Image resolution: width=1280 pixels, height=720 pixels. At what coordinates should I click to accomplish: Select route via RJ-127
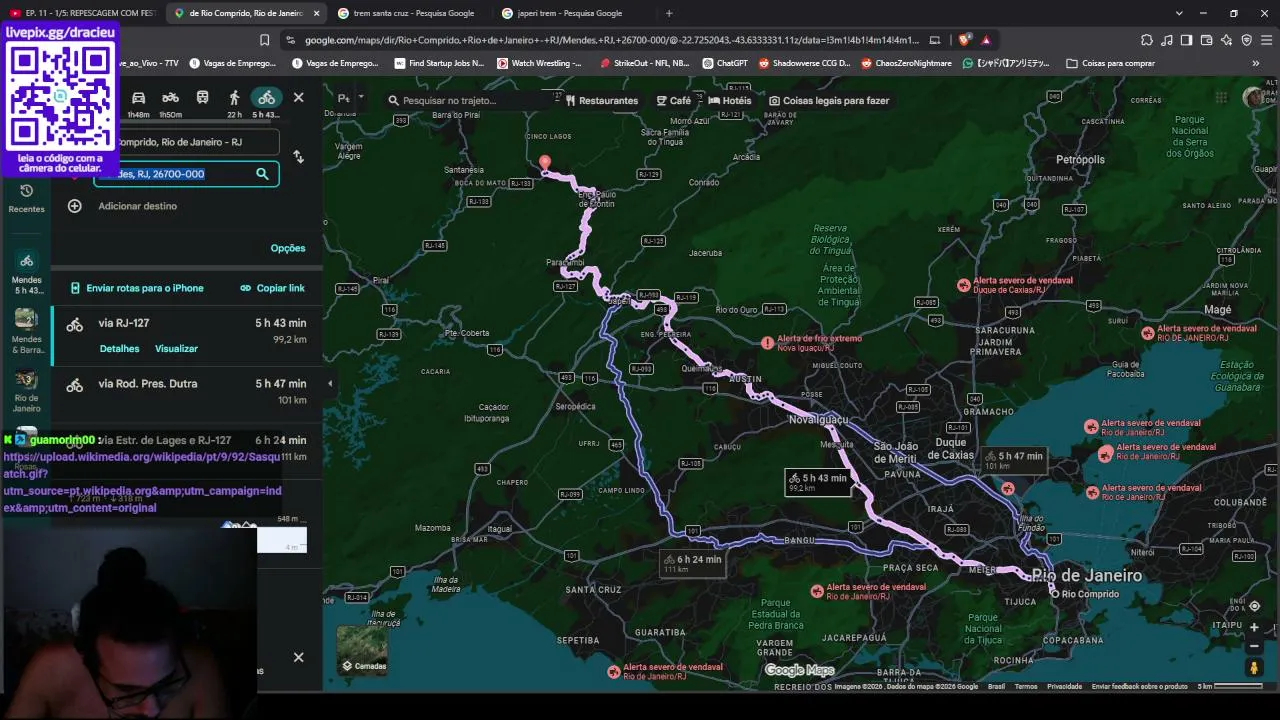(x=187, y=336)
